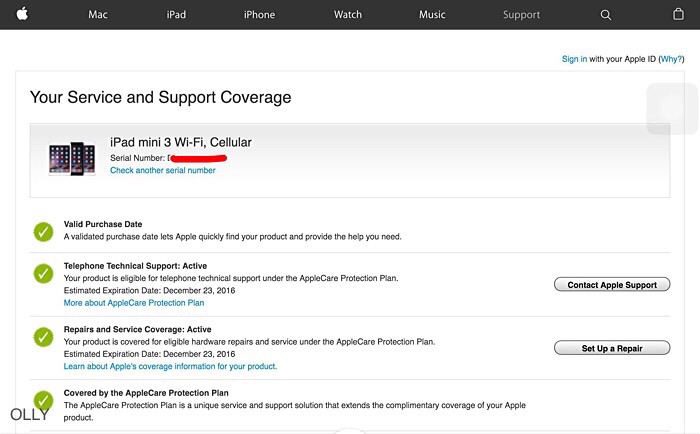Open the Watch navigation item
The width and height of the screenshot is (700, 434).
tap(348, 15)
